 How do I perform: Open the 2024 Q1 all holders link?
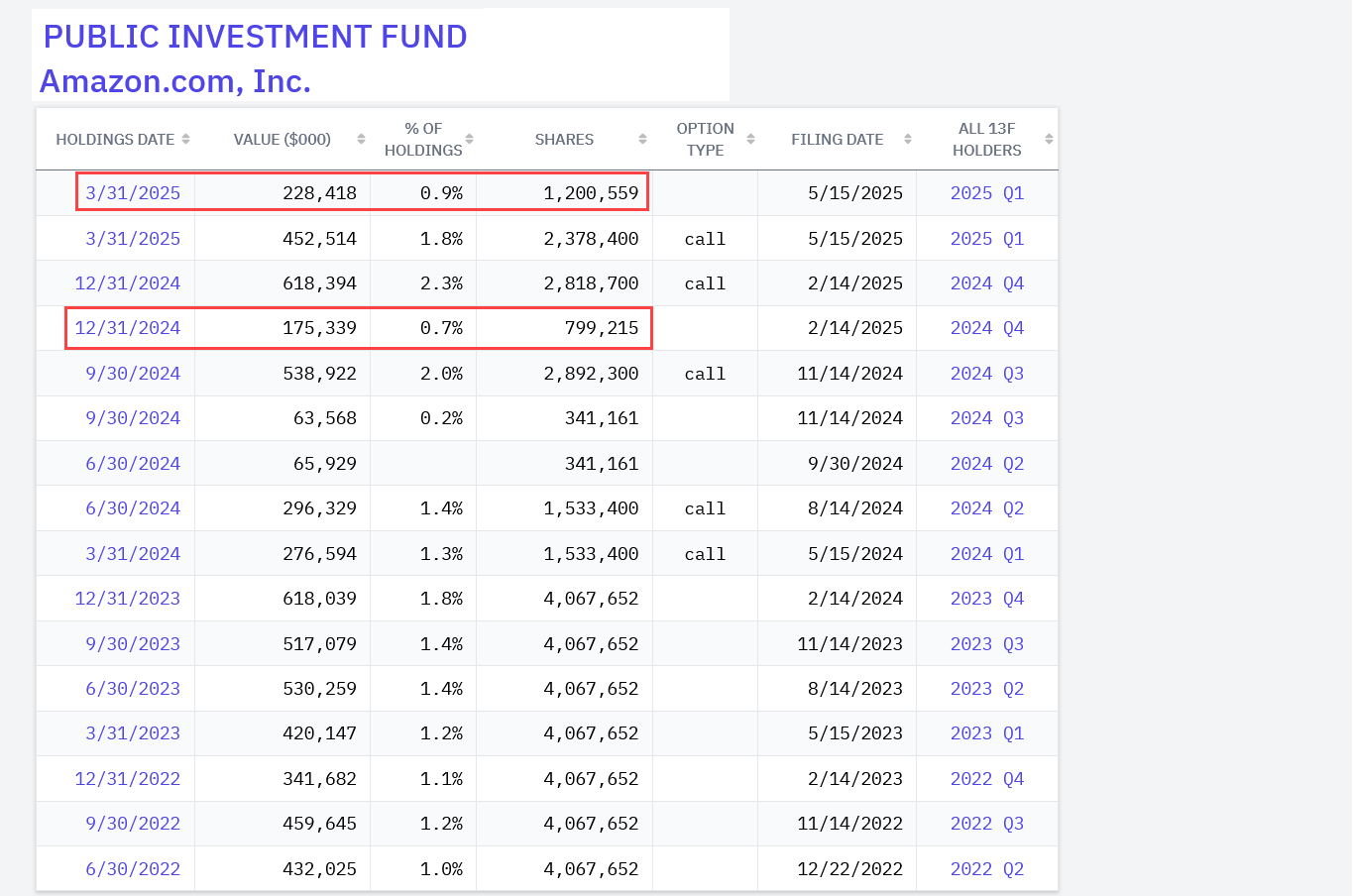point(987,554)
